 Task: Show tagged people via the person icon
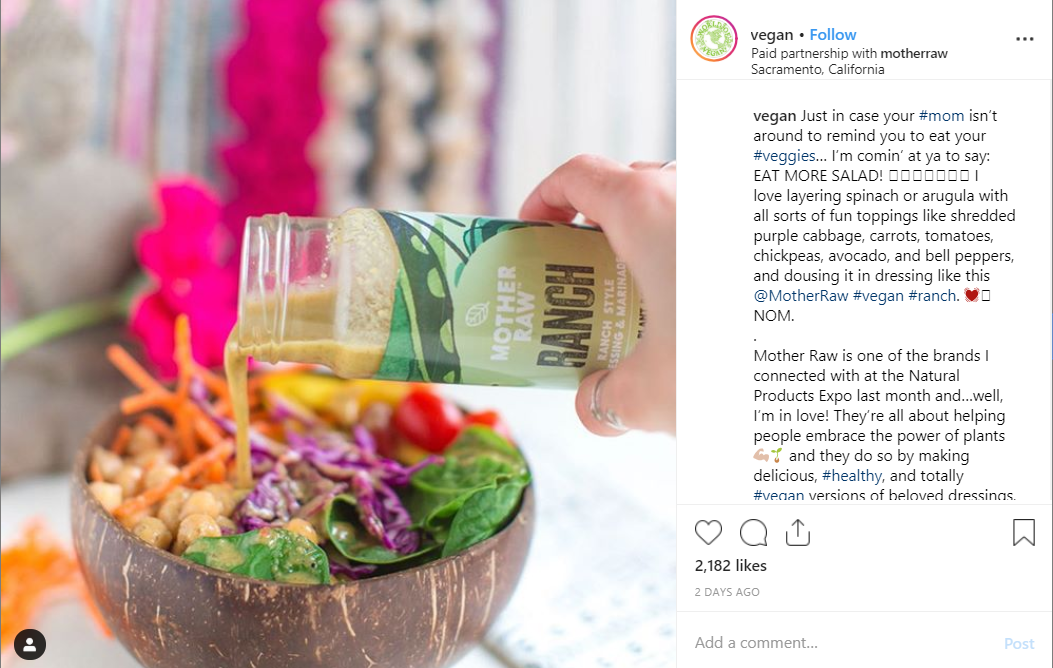pyautogui.click(x=30, y=645)
